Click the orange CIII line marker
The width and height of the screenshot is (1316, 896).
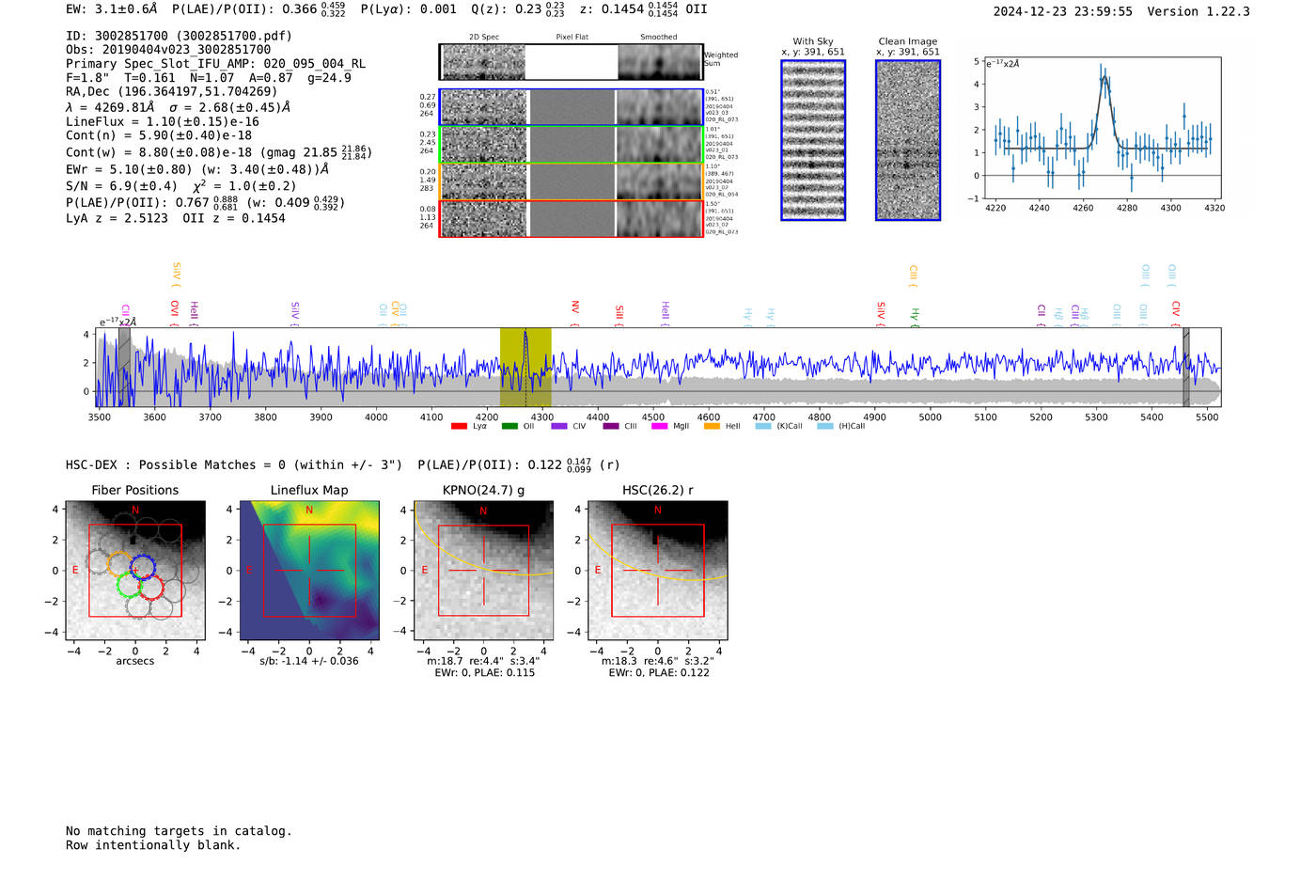click(x=913, y=275)
